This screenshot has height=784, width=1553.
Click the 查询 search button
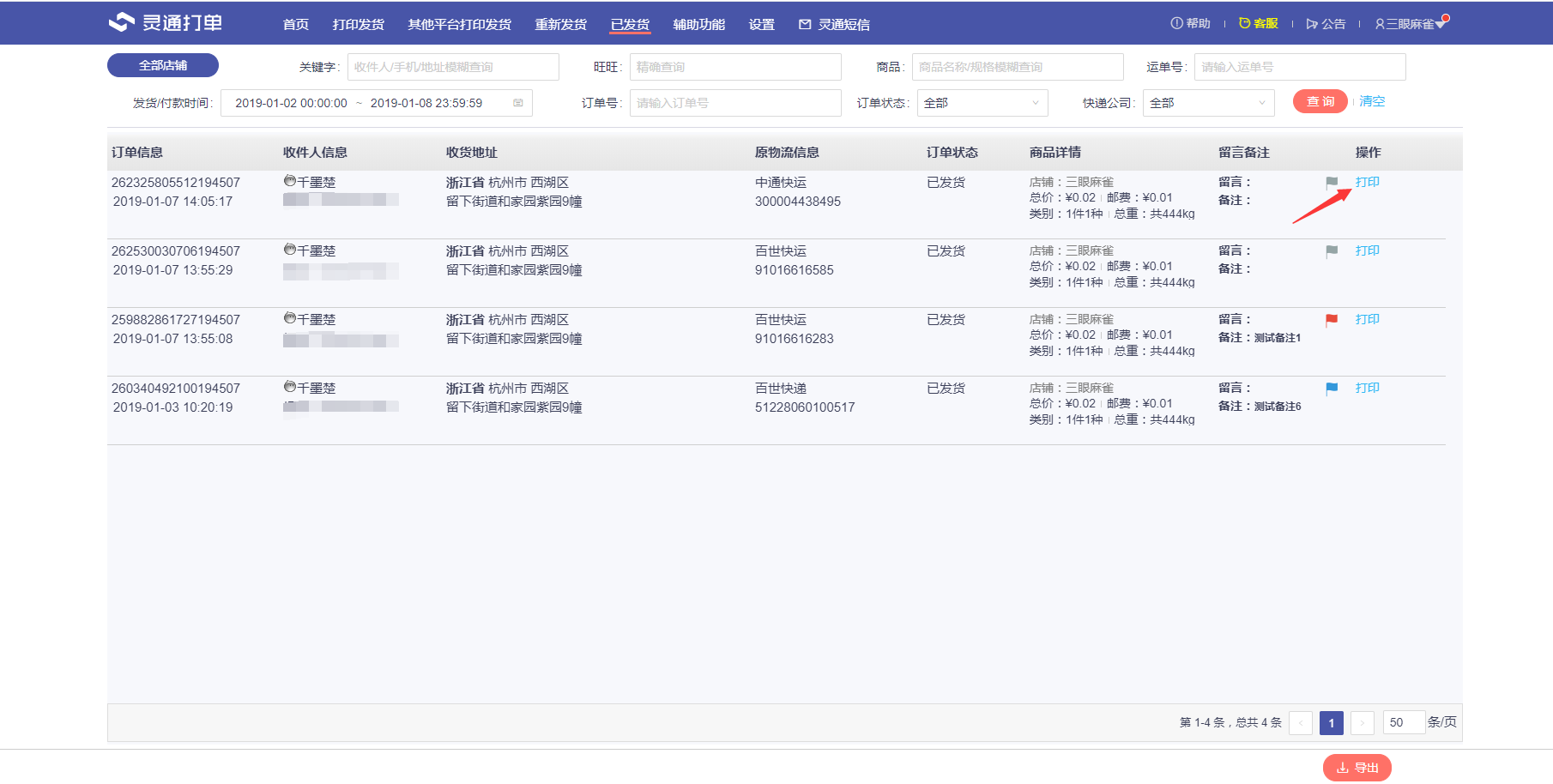(x=1320, y=101)
